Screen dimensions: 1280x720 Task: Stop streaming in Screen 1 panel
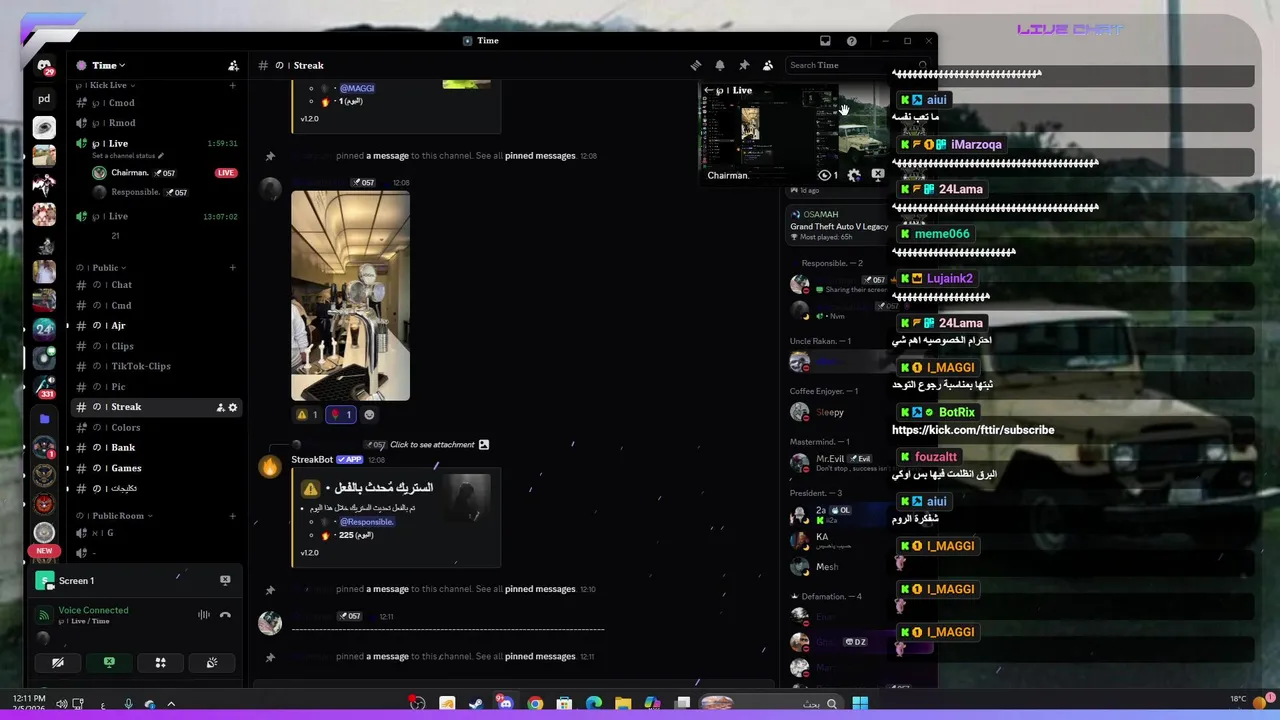[225, 580]
